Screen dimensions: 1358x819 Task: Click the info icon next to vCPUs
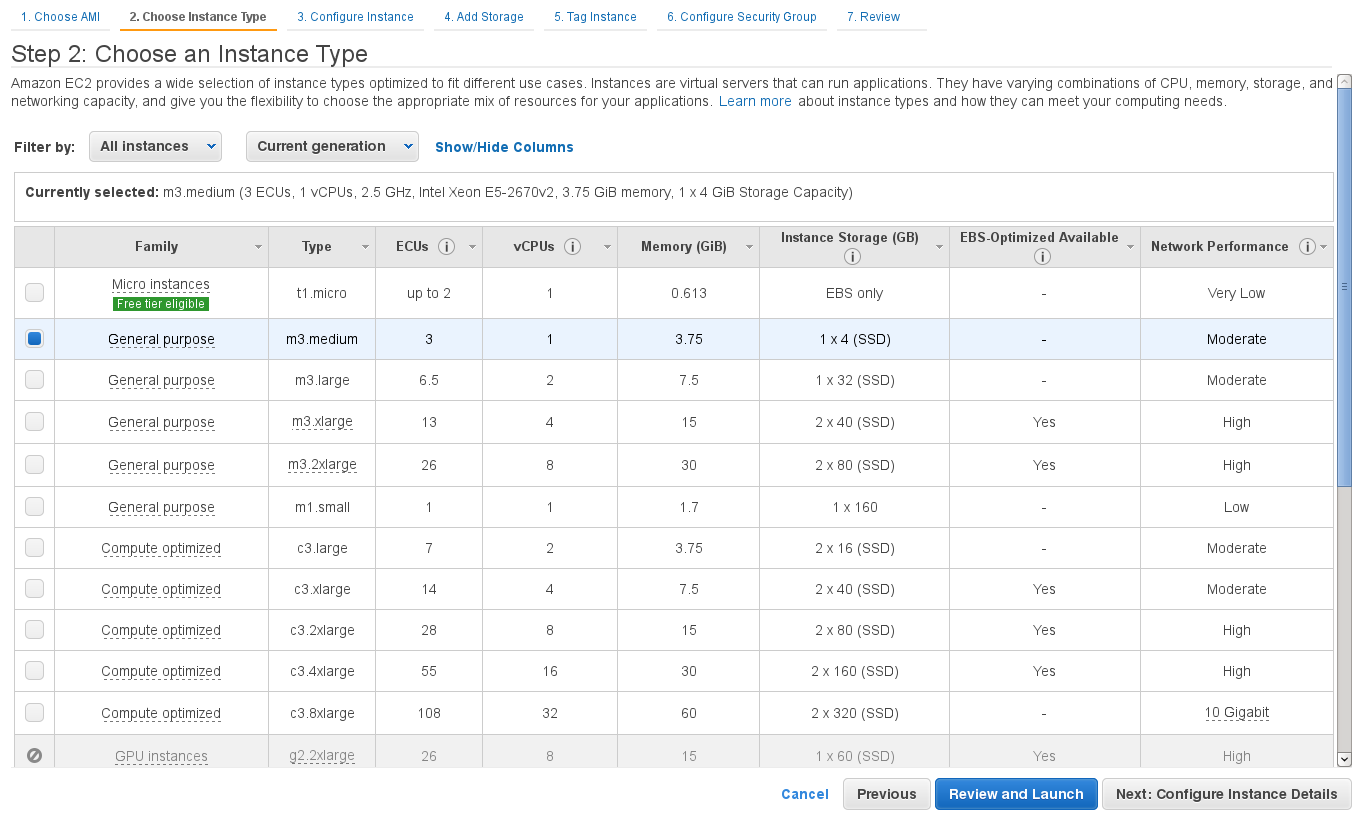572,247
